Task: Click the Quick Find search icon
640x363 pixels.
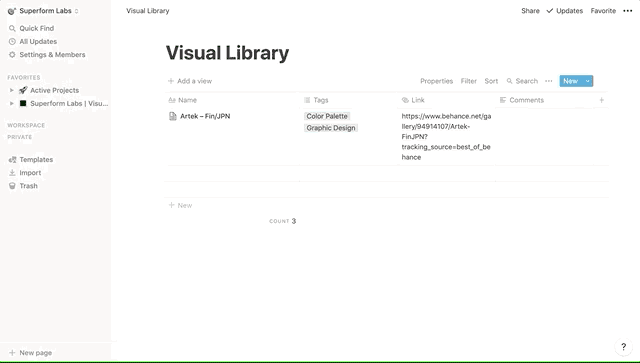Action: pos(12,28)
